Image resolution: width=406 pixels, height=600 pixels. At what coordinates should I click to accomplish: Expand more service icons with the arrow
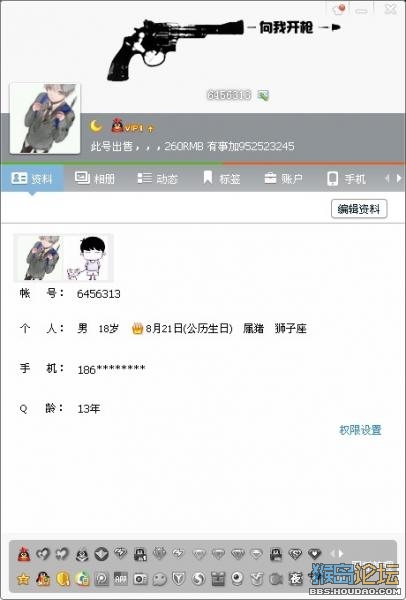(342, 553)
